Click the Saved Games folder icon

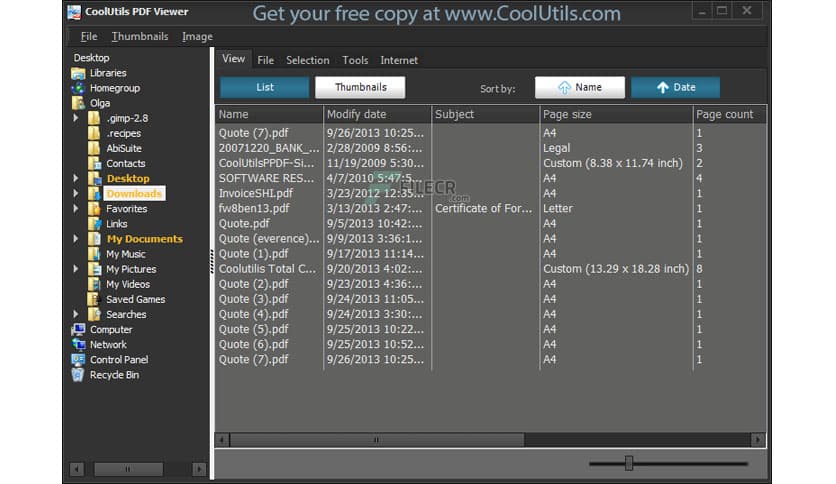pyautogui.click(x=94, y=300)
